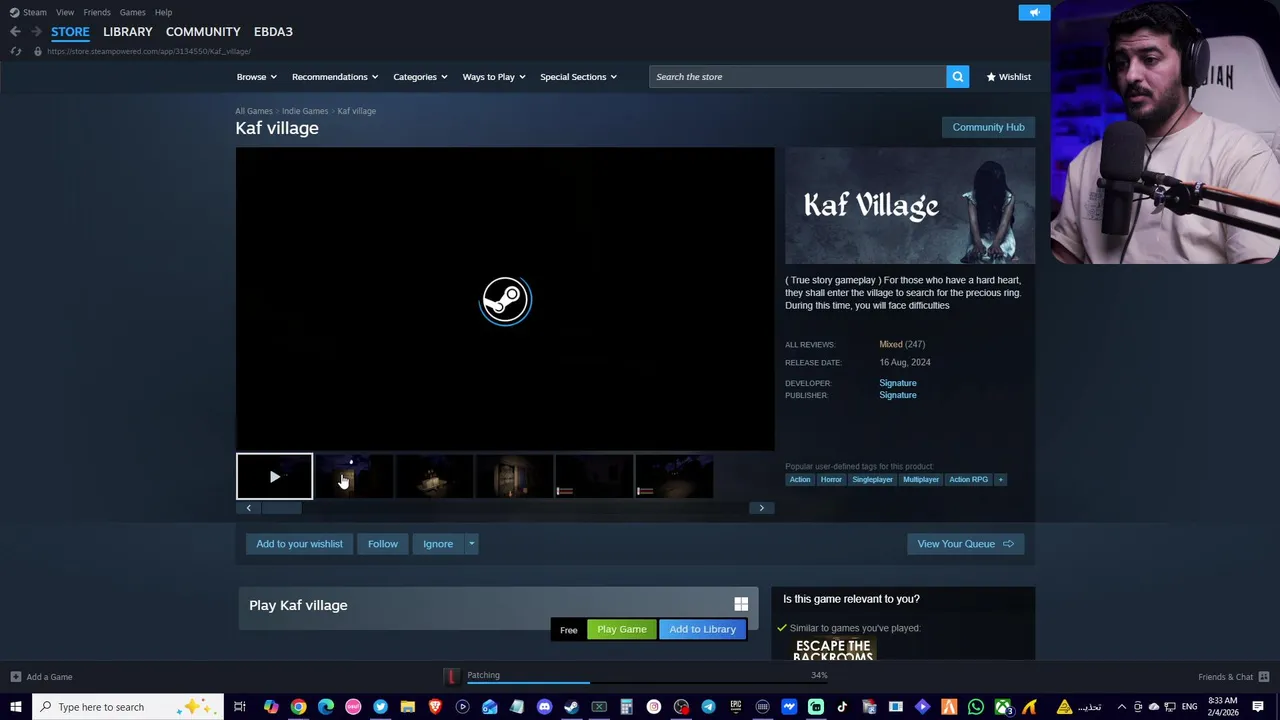Open Wishlist with the star icon
The width and height of the screenshot is (1280, 720).
[x=1008, y=77]
